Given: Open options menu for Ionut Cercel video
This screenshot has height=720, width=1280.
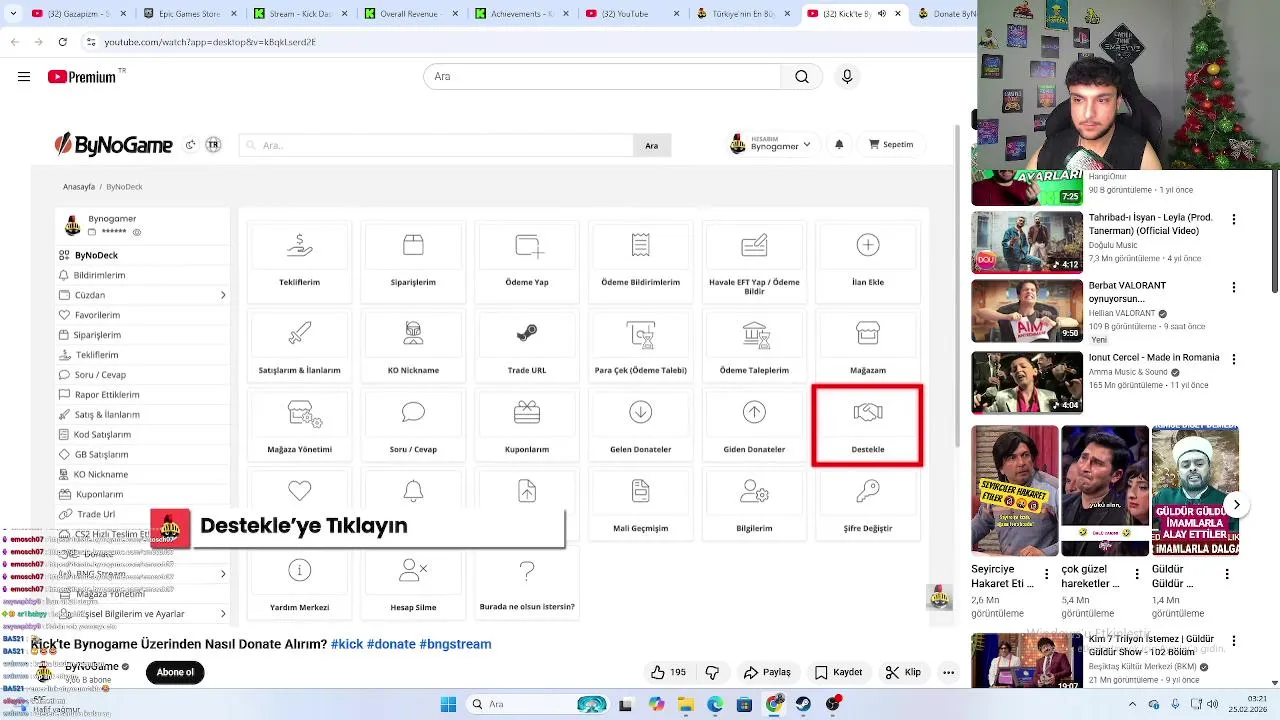Looking at the screenshot, I should [1234, 359].
